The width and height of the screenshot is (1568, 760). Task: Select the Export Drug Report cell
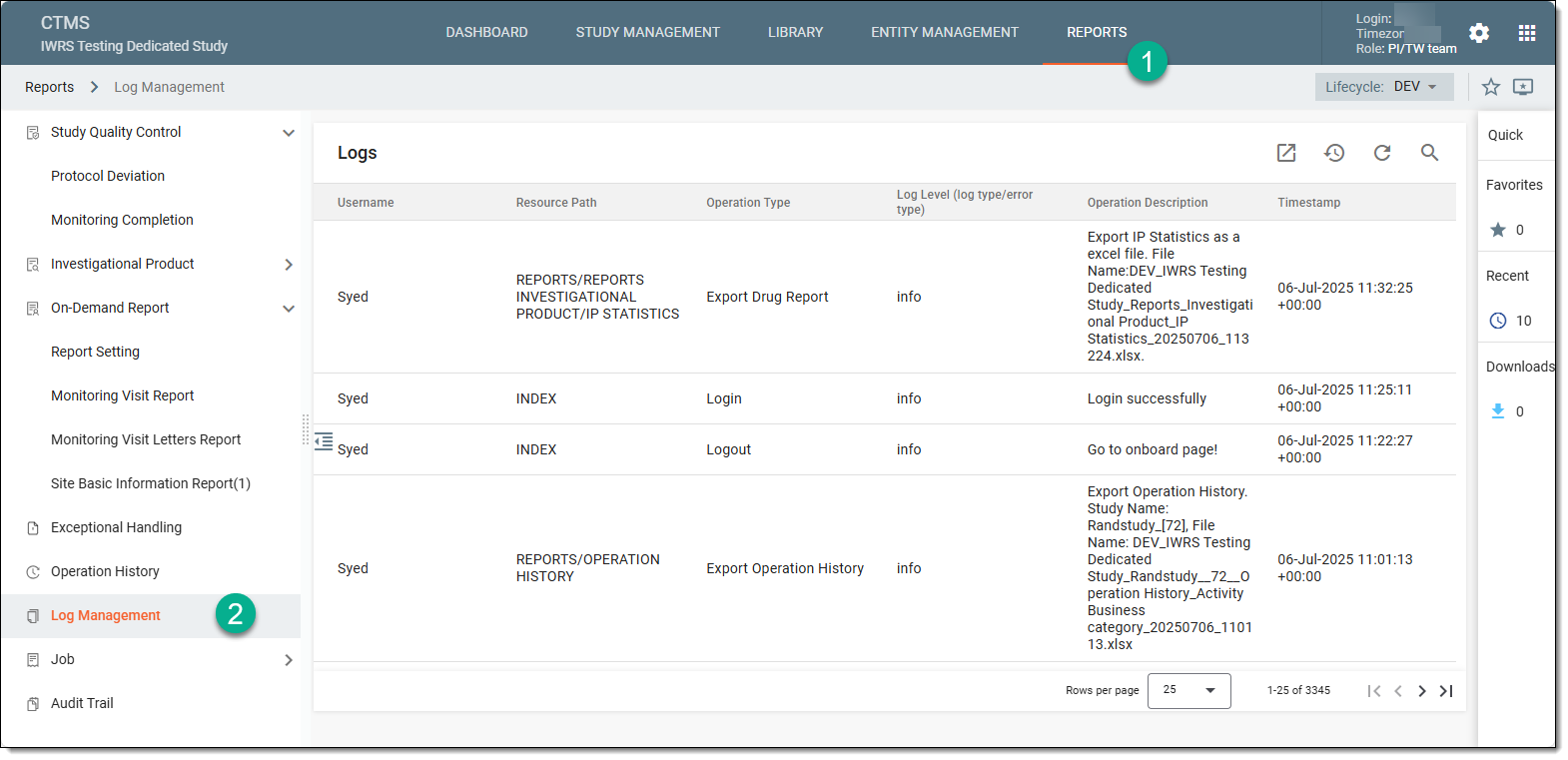(x=767, y=297)
